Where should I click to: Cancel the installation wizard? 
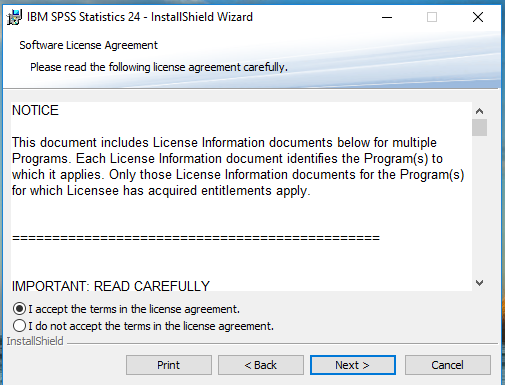coord(448,365)
